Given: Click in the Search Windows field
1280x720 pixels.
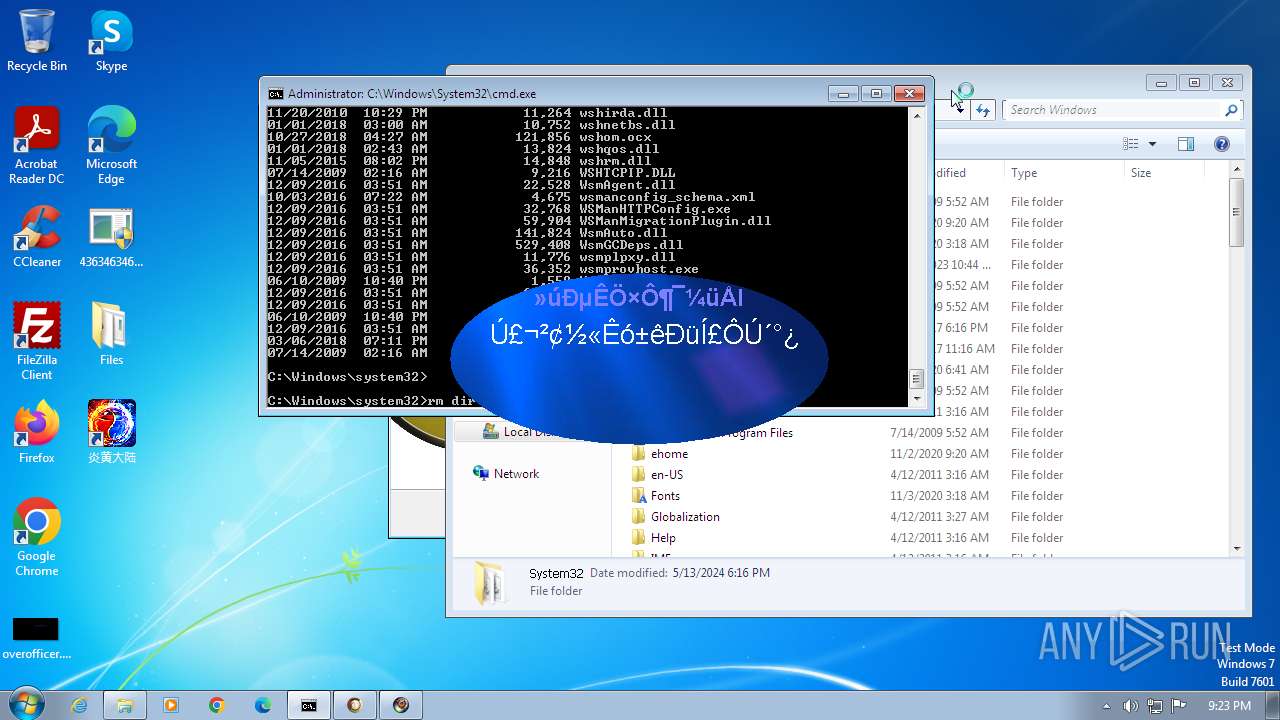Looking at the screenshot, I should [x=1113, y=110].
